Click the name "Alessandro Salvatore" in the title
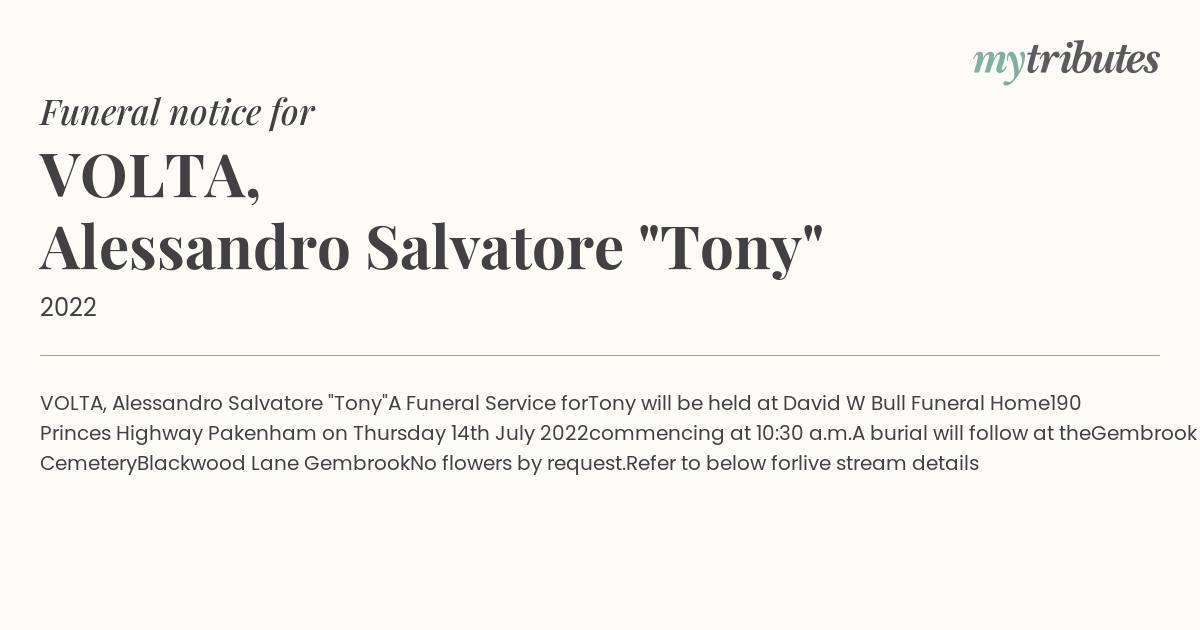The height and width of the screenshot is (630, 1200). (x=332, y=248)
